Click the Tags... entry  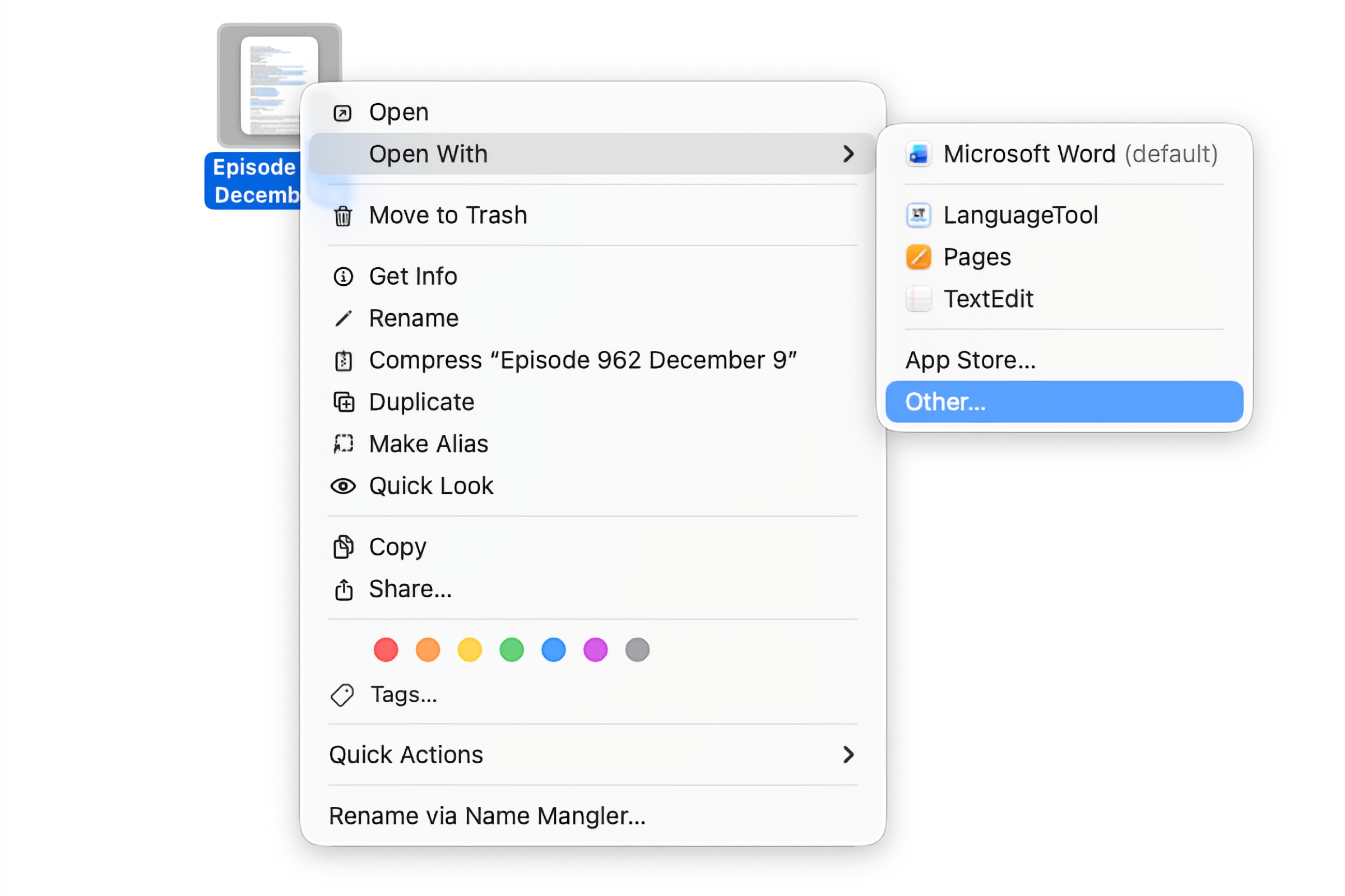403,695
